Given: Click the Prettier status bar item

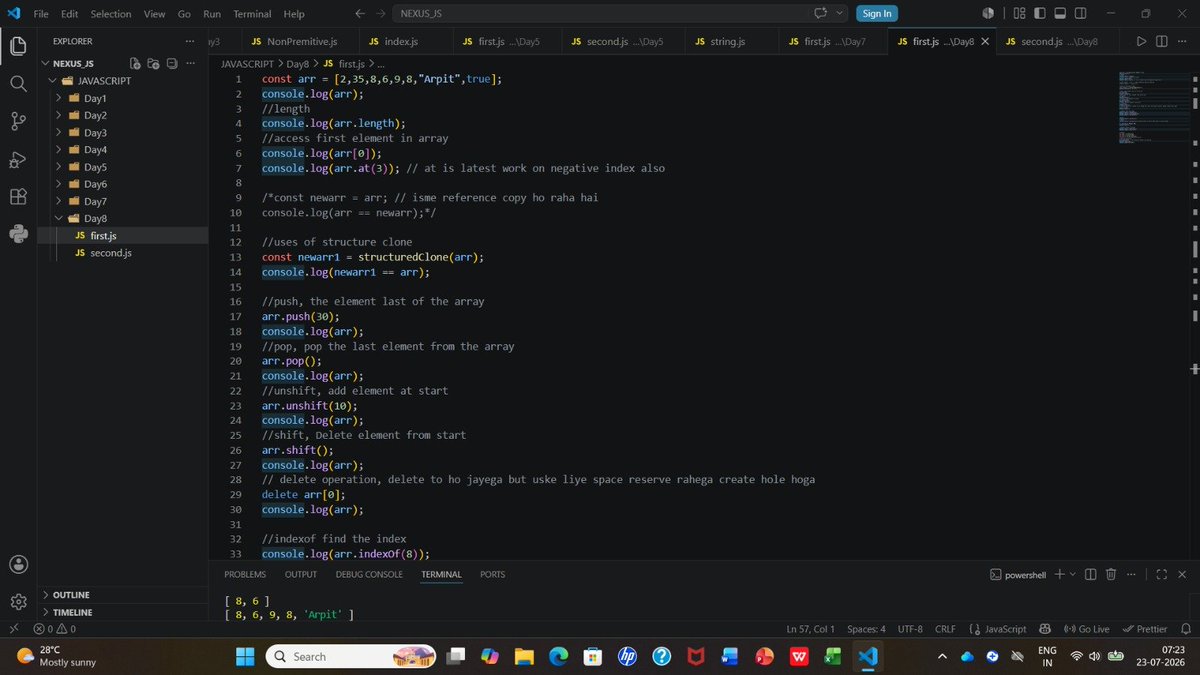Looking at the screenshot, I should [x=1145, y=629].
